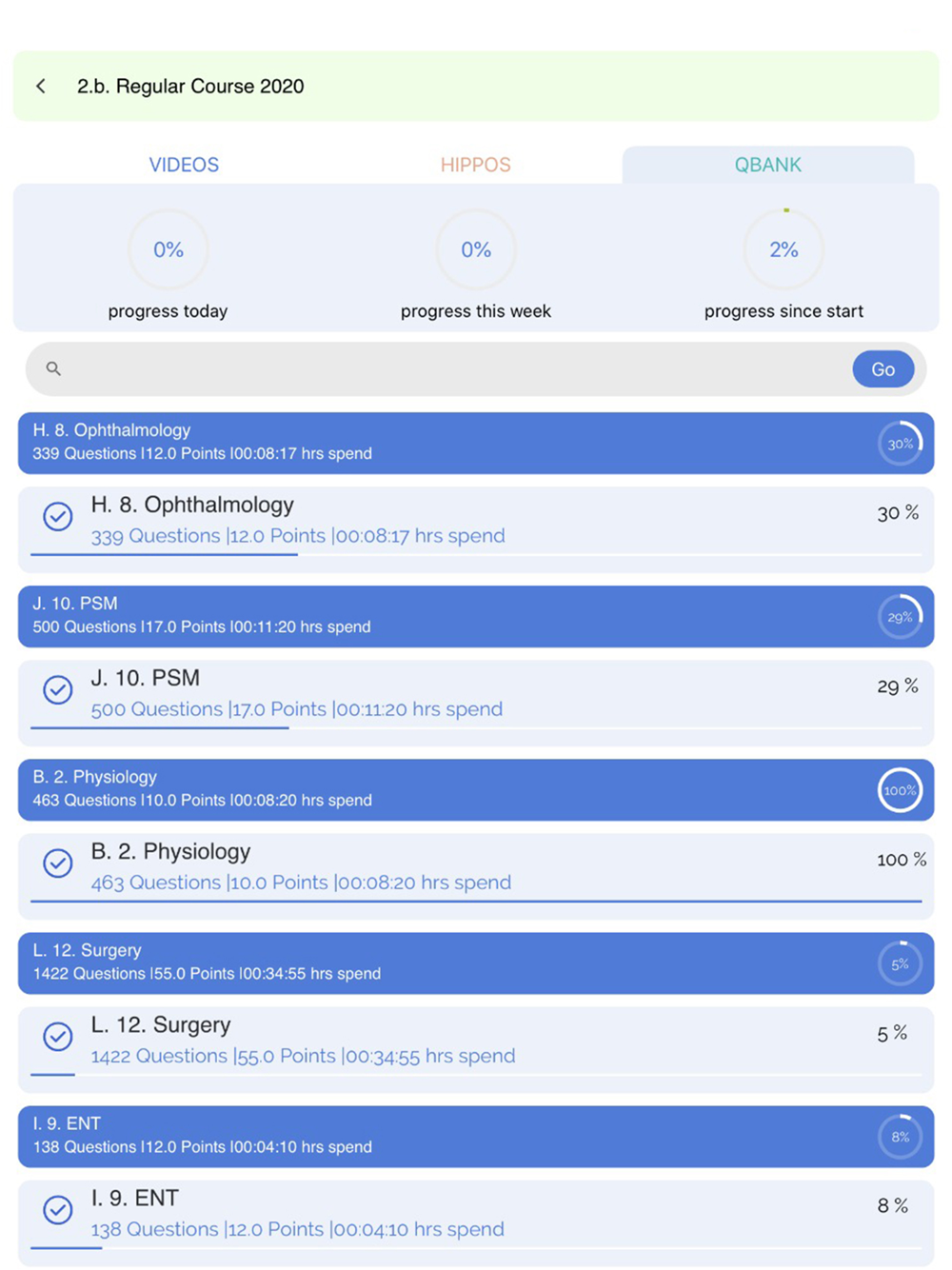952x1270 pixels.
Task: Collapse the I. 9. ENT blue header
Action: point(476,1137)
